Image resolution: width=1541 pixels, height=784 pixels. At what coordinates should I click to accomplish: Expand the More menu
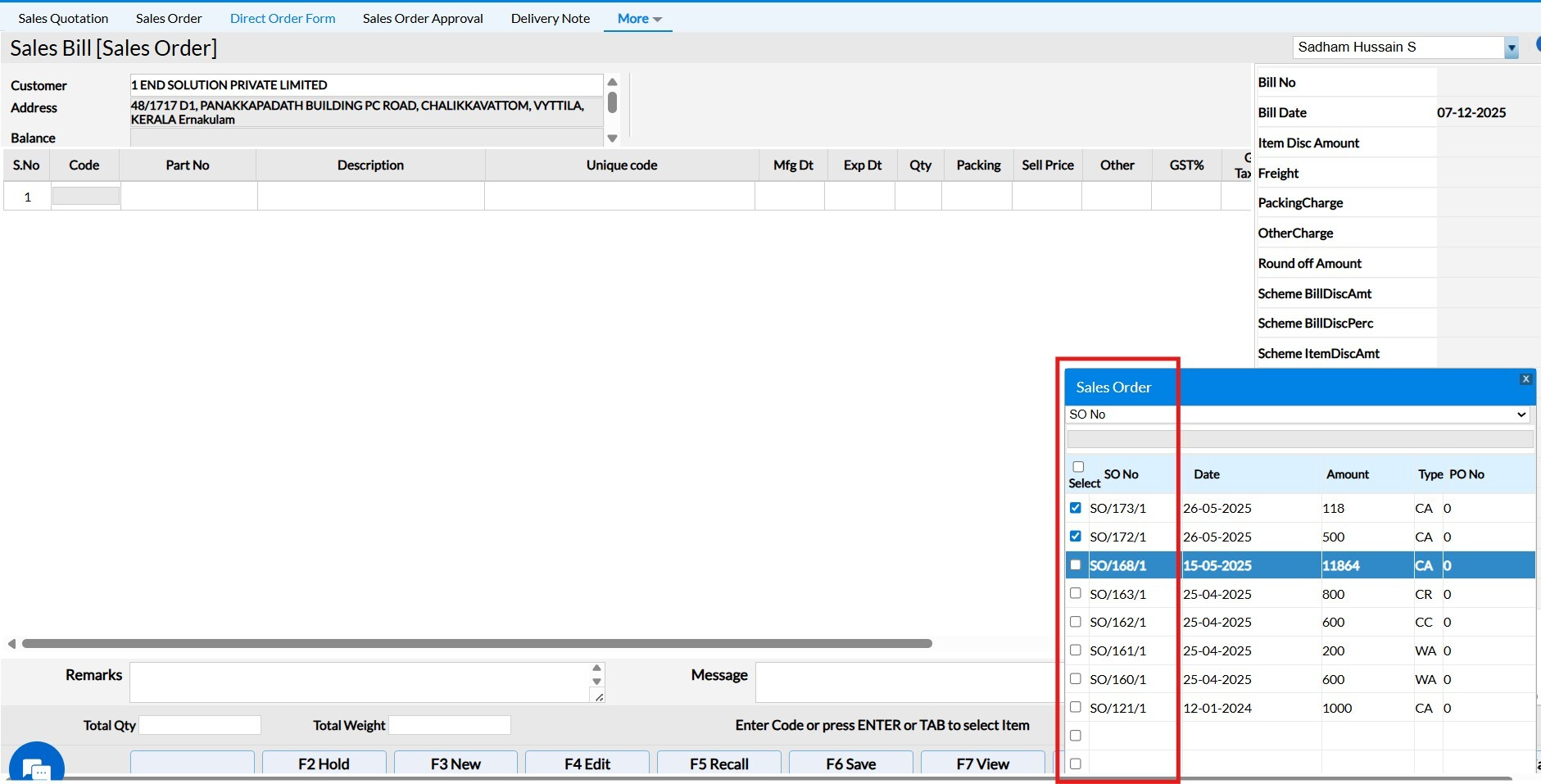pos(639,18)
